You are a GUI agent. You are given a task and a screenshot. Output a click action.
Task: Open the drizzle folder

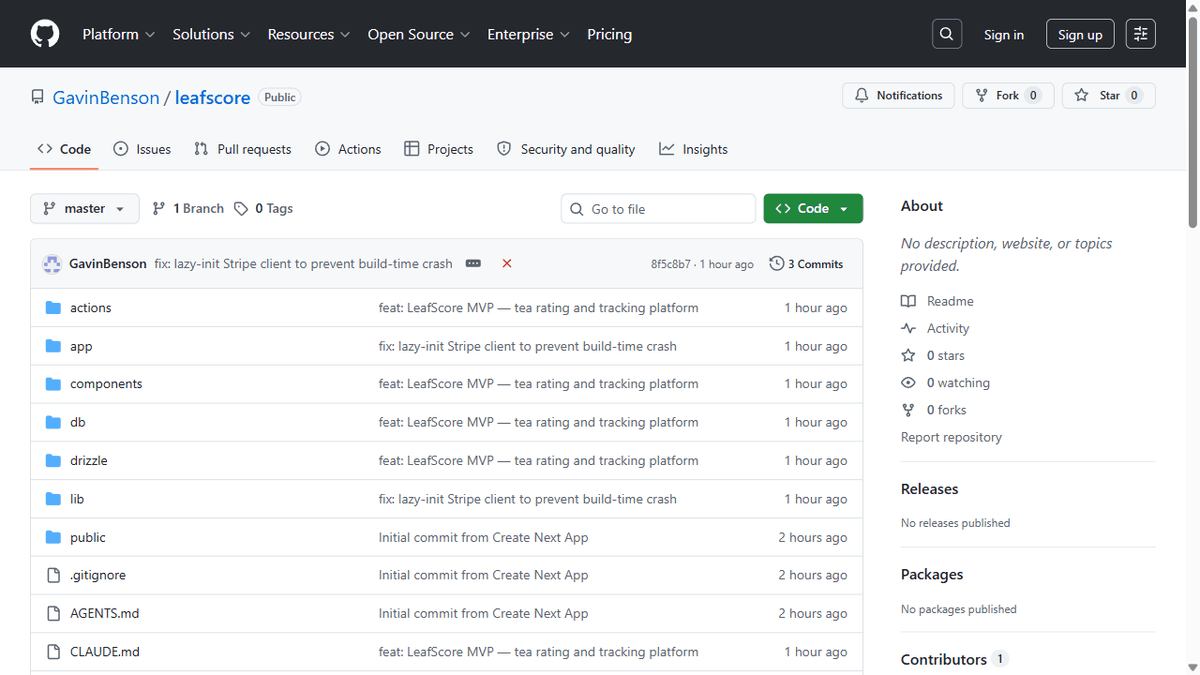89,461
